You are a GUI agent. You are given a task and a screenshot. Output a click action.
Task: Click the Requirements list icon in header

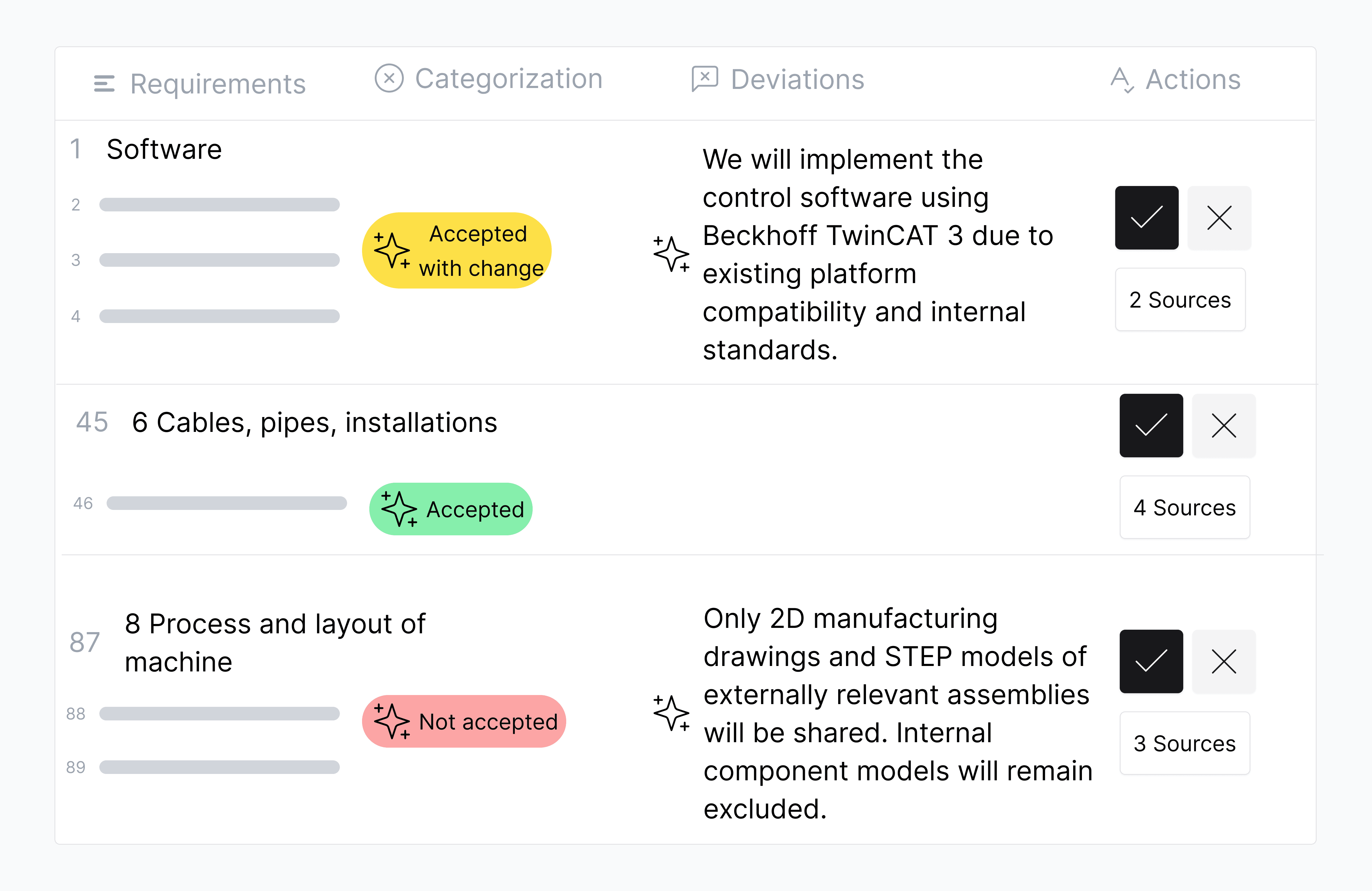[104, 84]
